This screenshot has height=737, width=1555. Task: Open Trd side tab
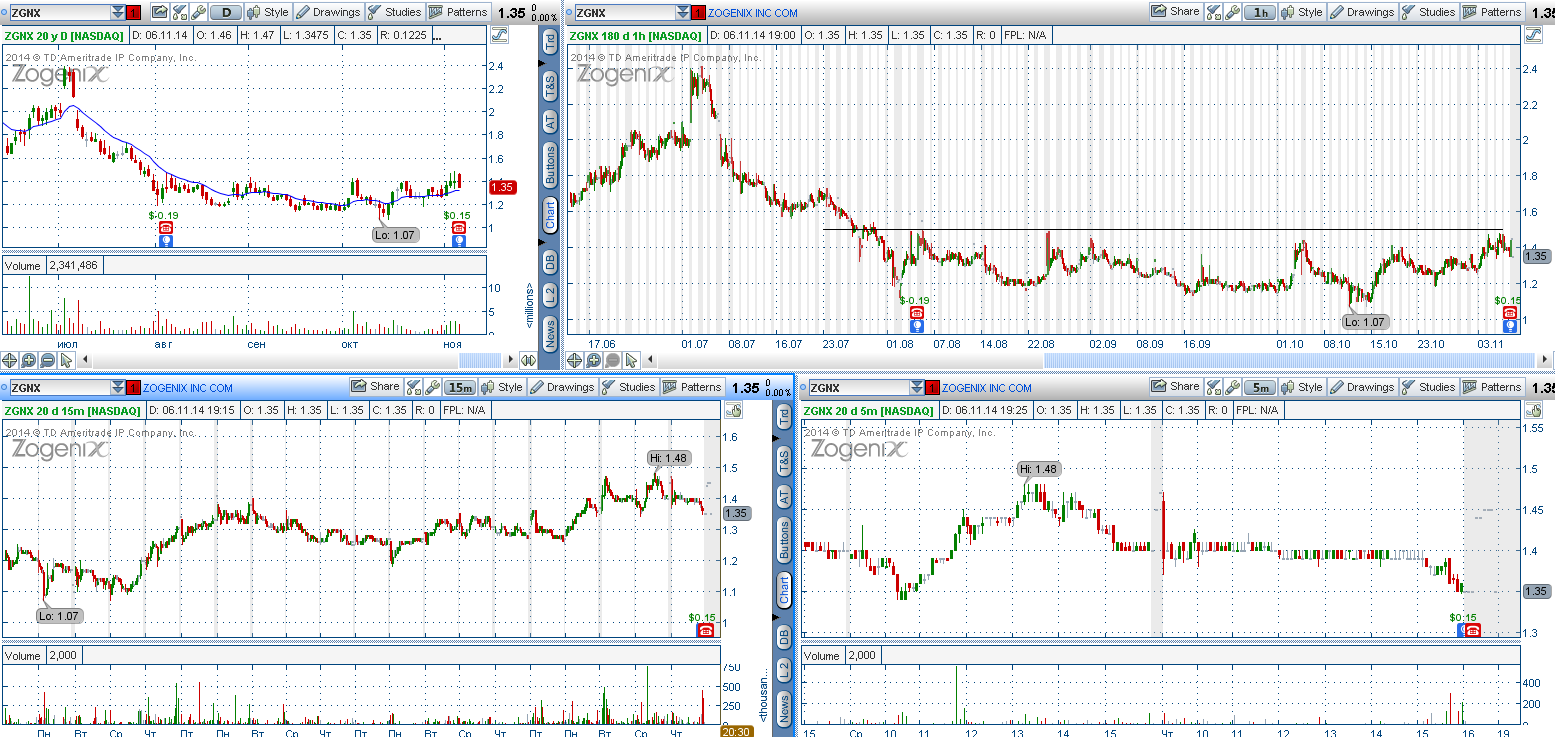[x=550, y=42]
